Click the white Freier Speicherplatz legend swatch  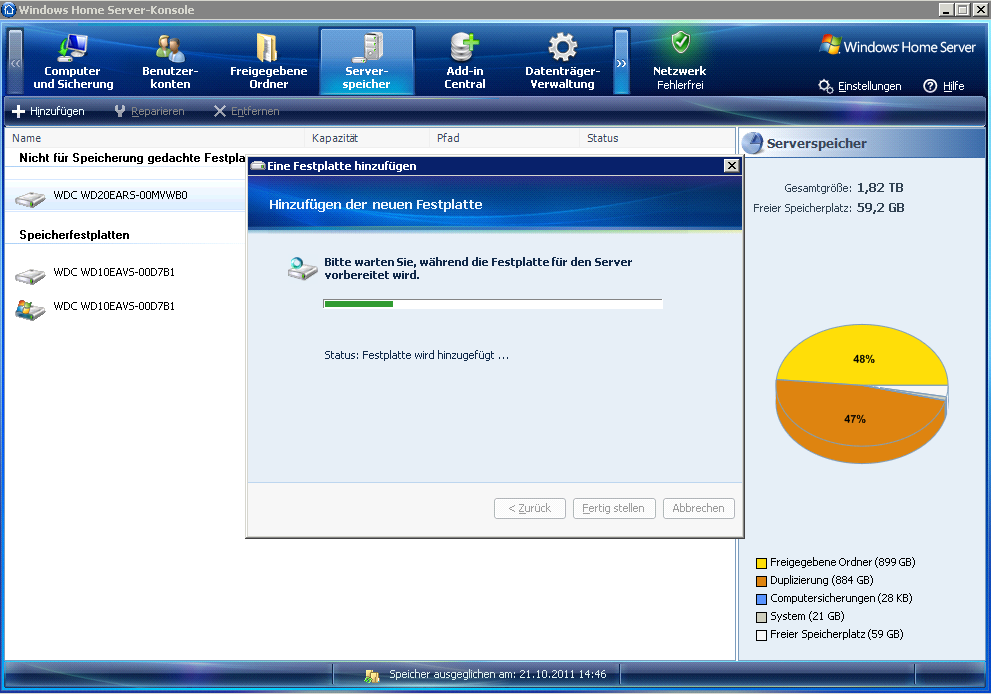761,635
